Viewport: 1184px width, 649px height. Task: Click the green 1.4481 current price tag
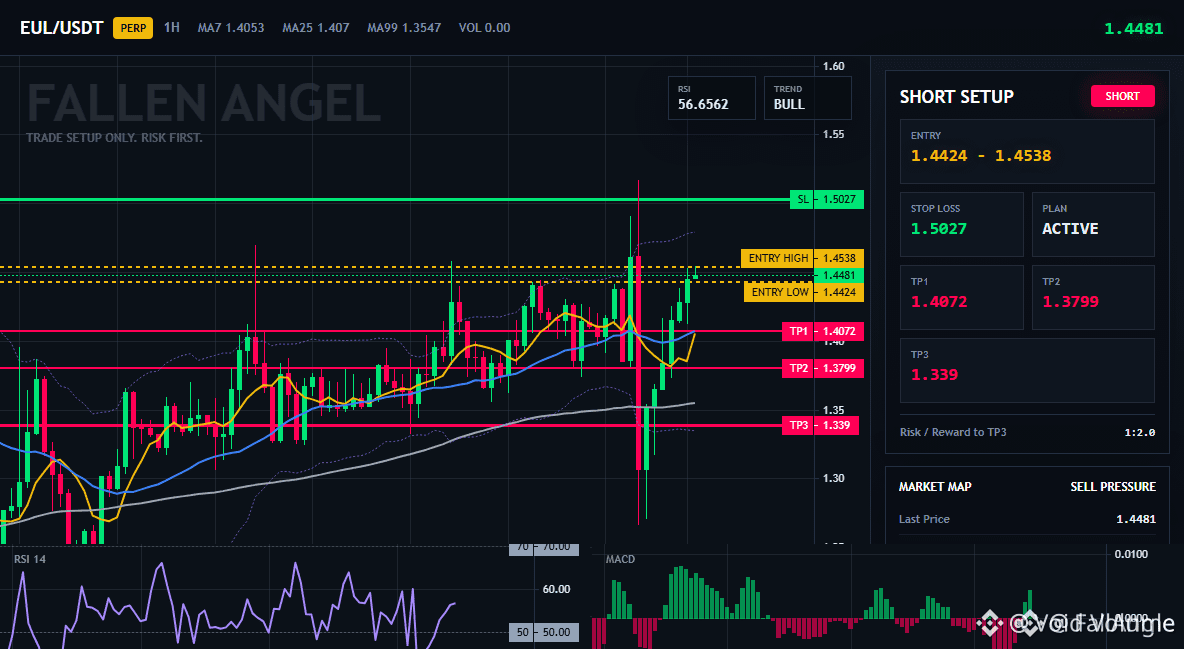pos(839,275)
